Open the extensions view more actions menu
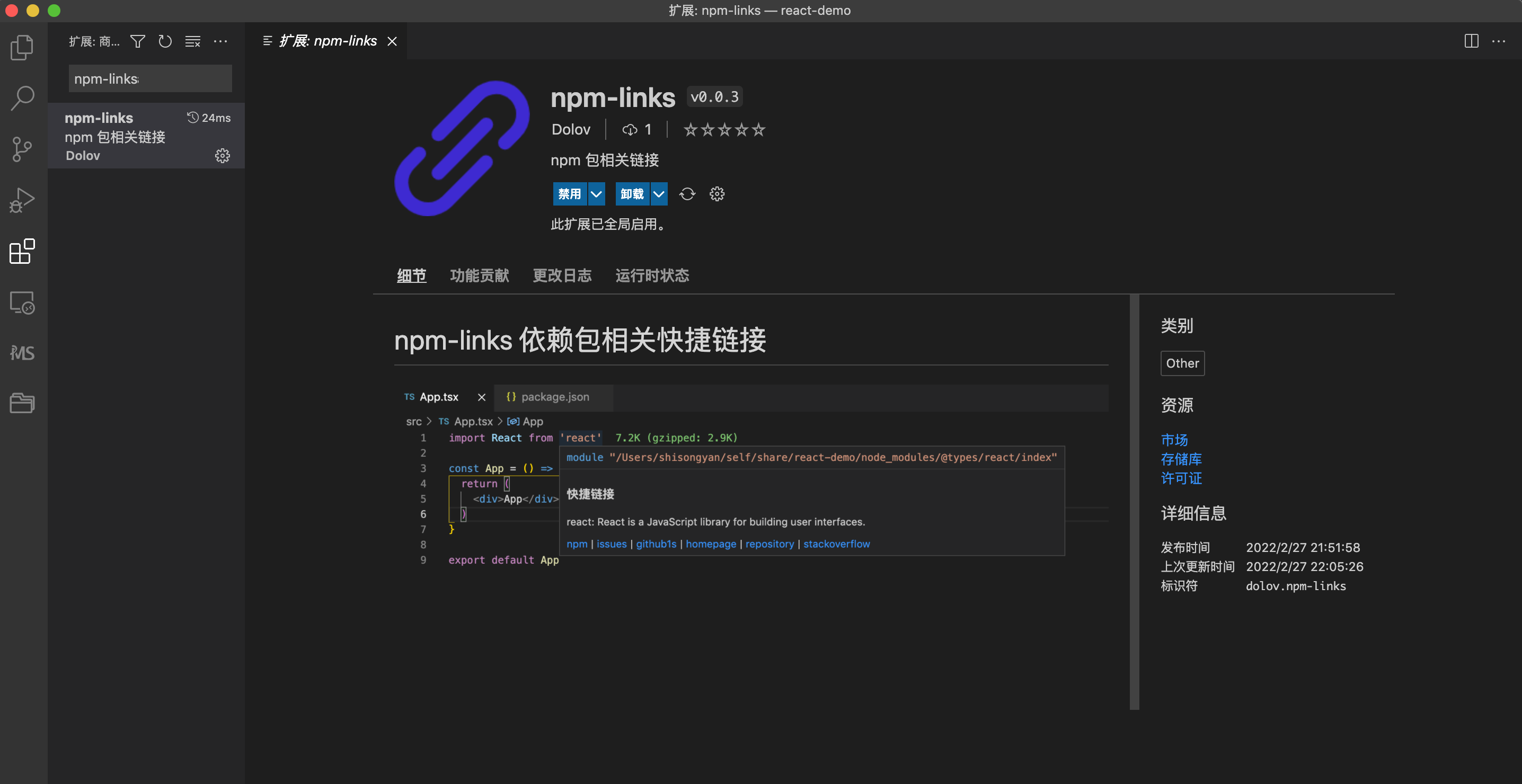The height and width of the screenshot is (784, 1522). 221,41
